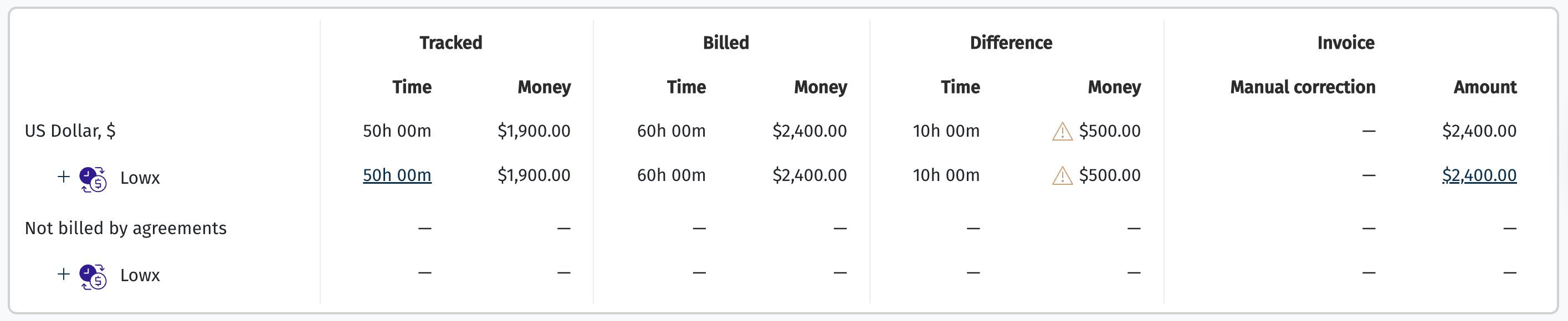
Task: Expand the Lowx row under Not billed by agreements
Action: click(x=63, y=274)
